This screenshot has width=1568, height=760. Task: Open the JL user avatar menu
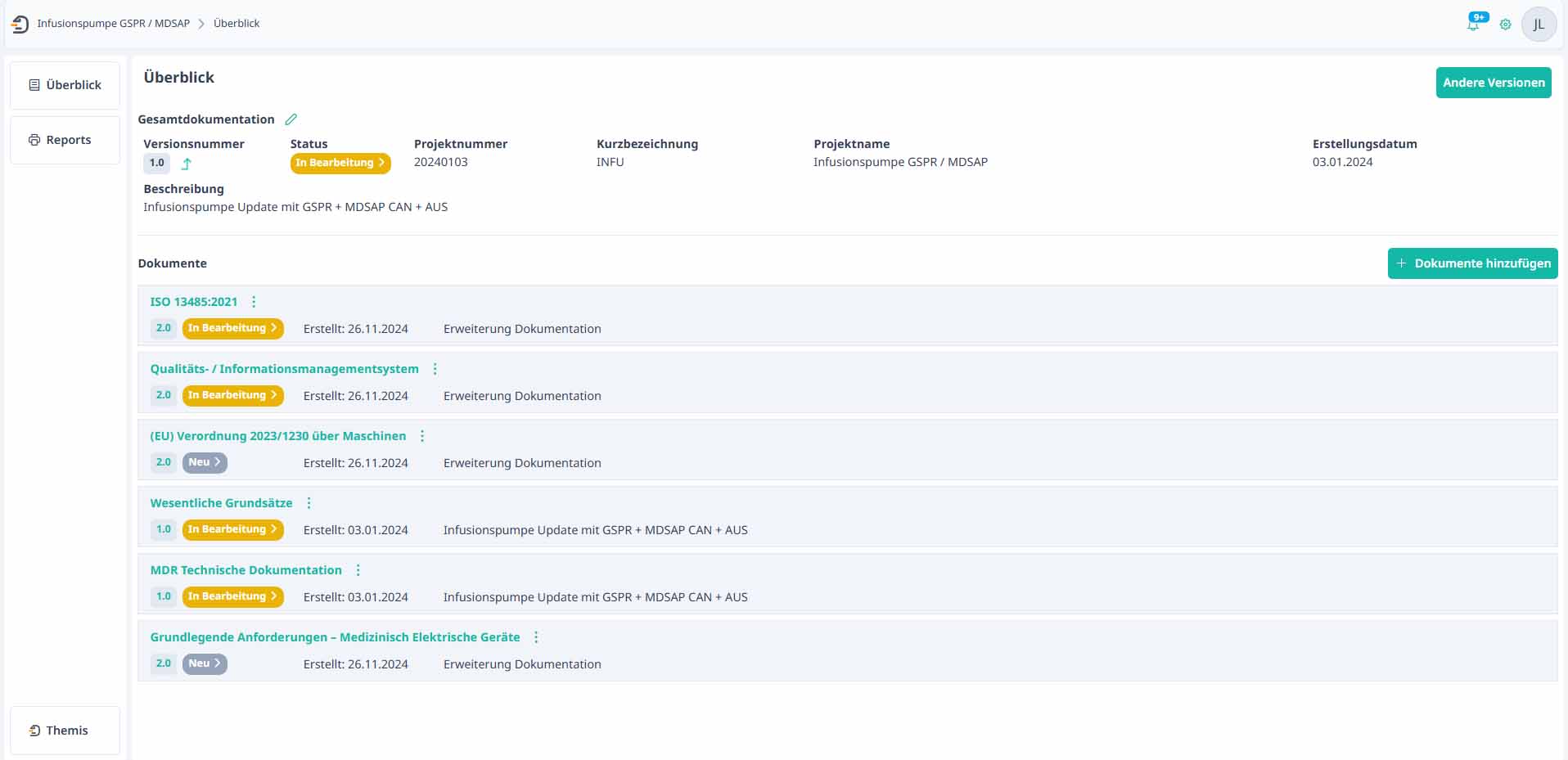point(1539,25)
